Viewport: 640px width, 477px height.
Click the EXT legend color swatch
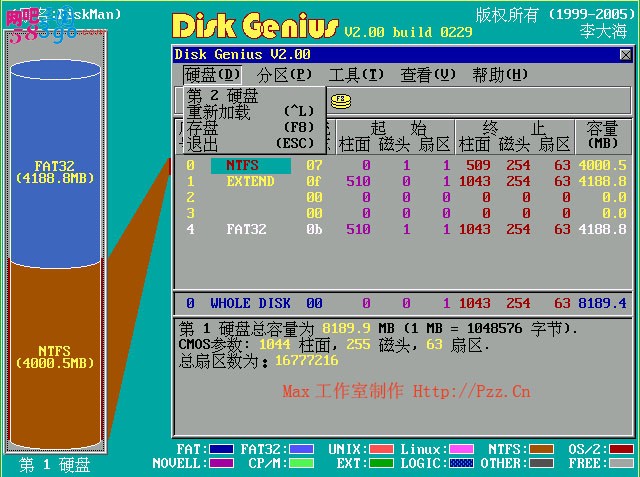[x=381, y=464]
